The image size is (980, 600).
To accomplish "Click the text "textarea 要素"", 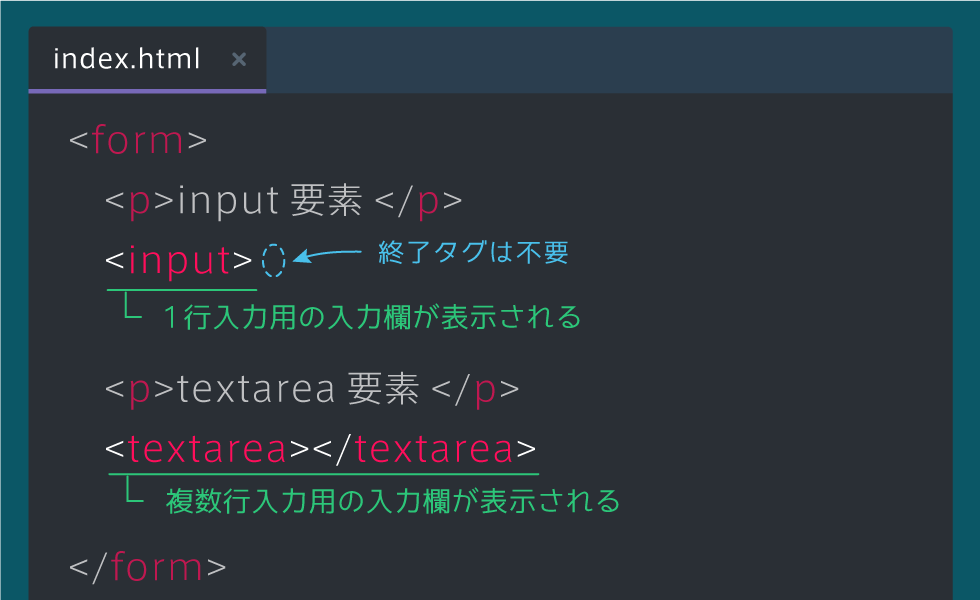I will (x=298, y=390).
